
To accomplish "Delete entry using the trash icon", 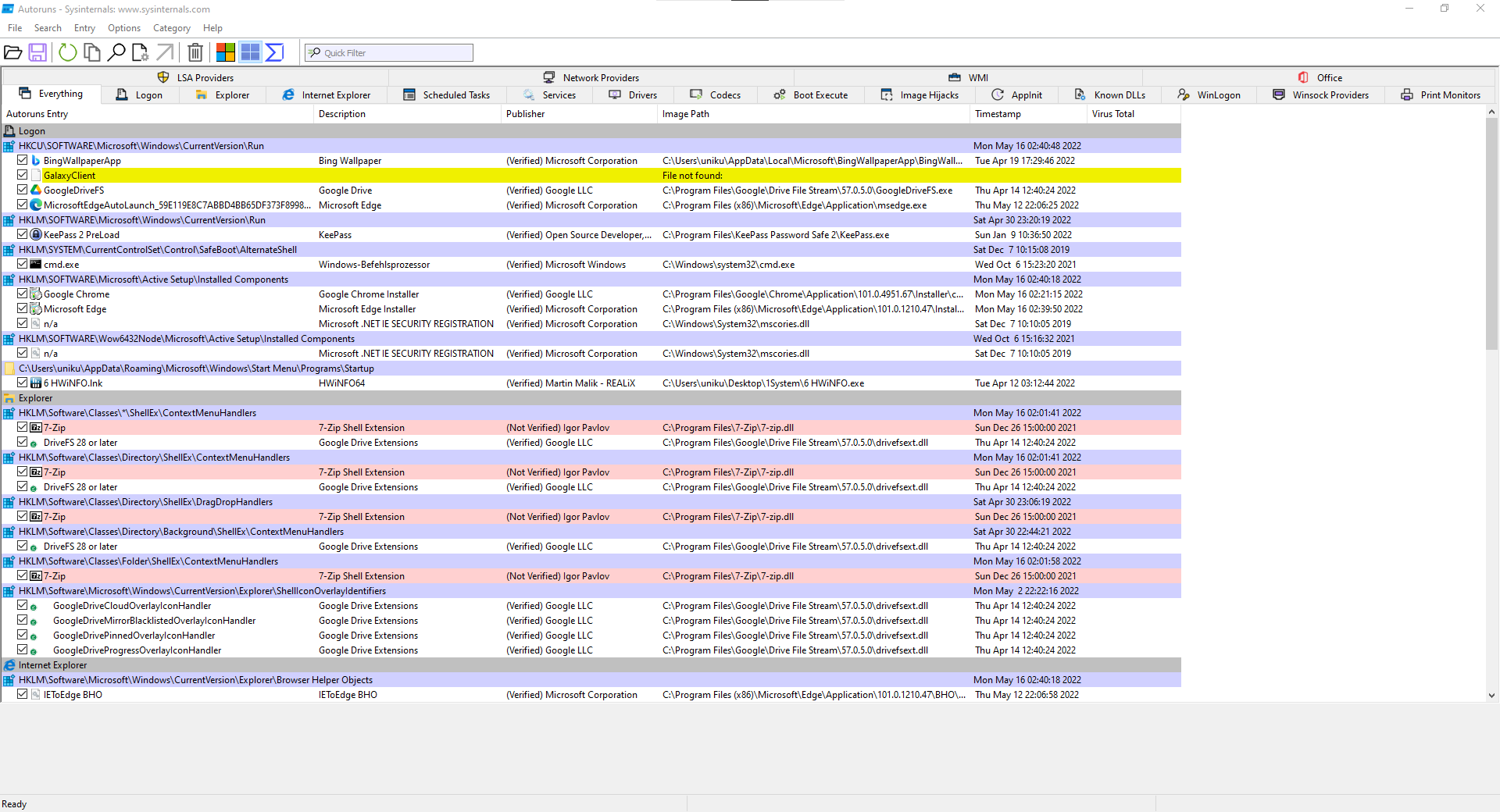I will click(195, 52).
